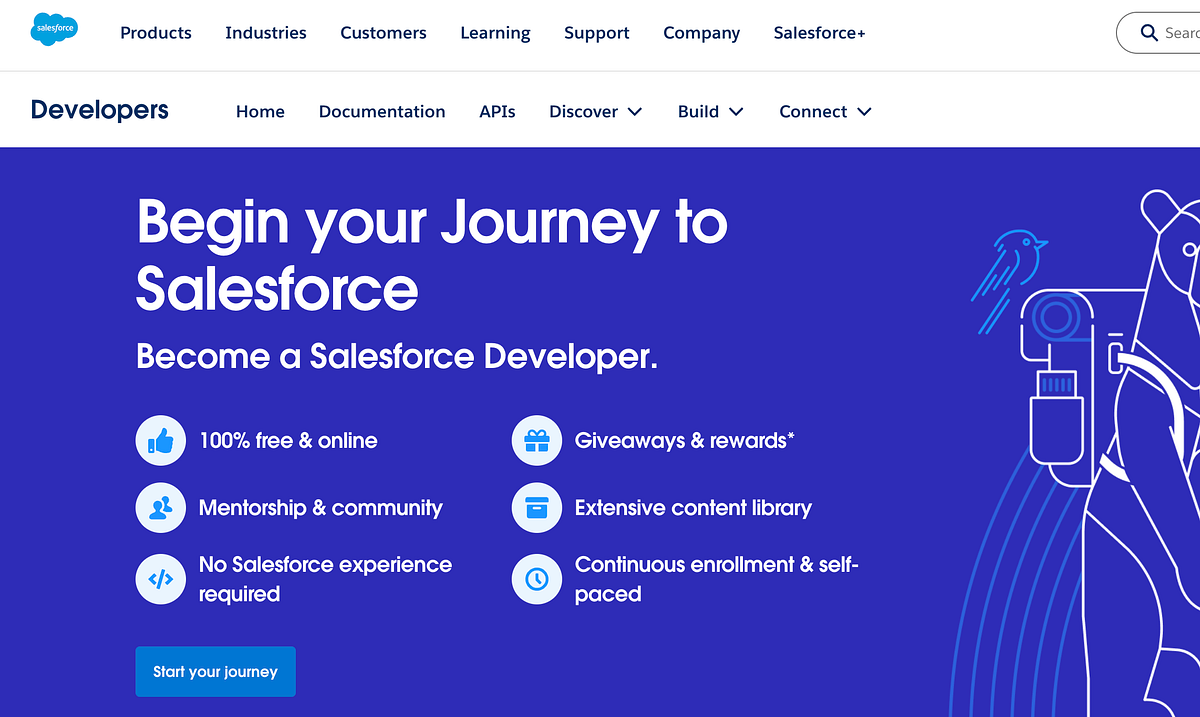Open search using the magnifying glass icon
This screenshot has height=717, width=1200.
click(x=1148, y=32)
